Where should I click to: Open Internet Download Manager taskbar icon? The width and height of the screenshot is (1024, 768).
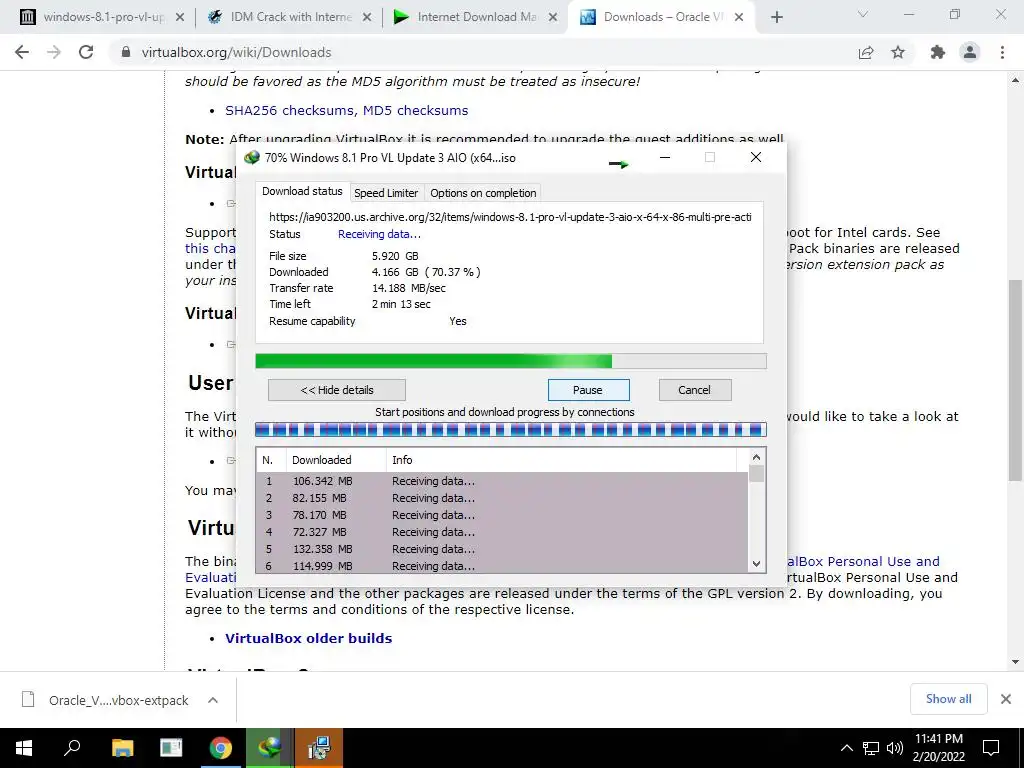point(270,748)
